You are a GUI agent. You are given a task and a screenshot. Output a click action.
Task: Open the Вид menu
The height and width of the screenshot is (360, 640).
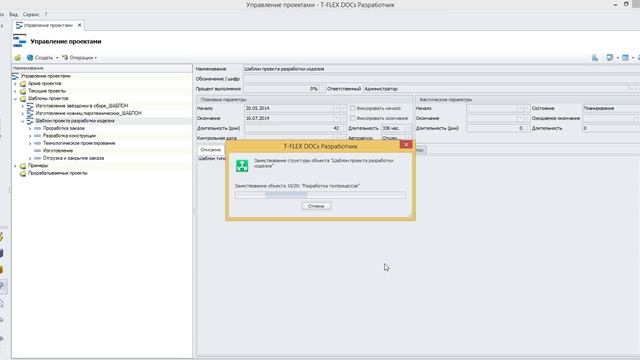13,14
